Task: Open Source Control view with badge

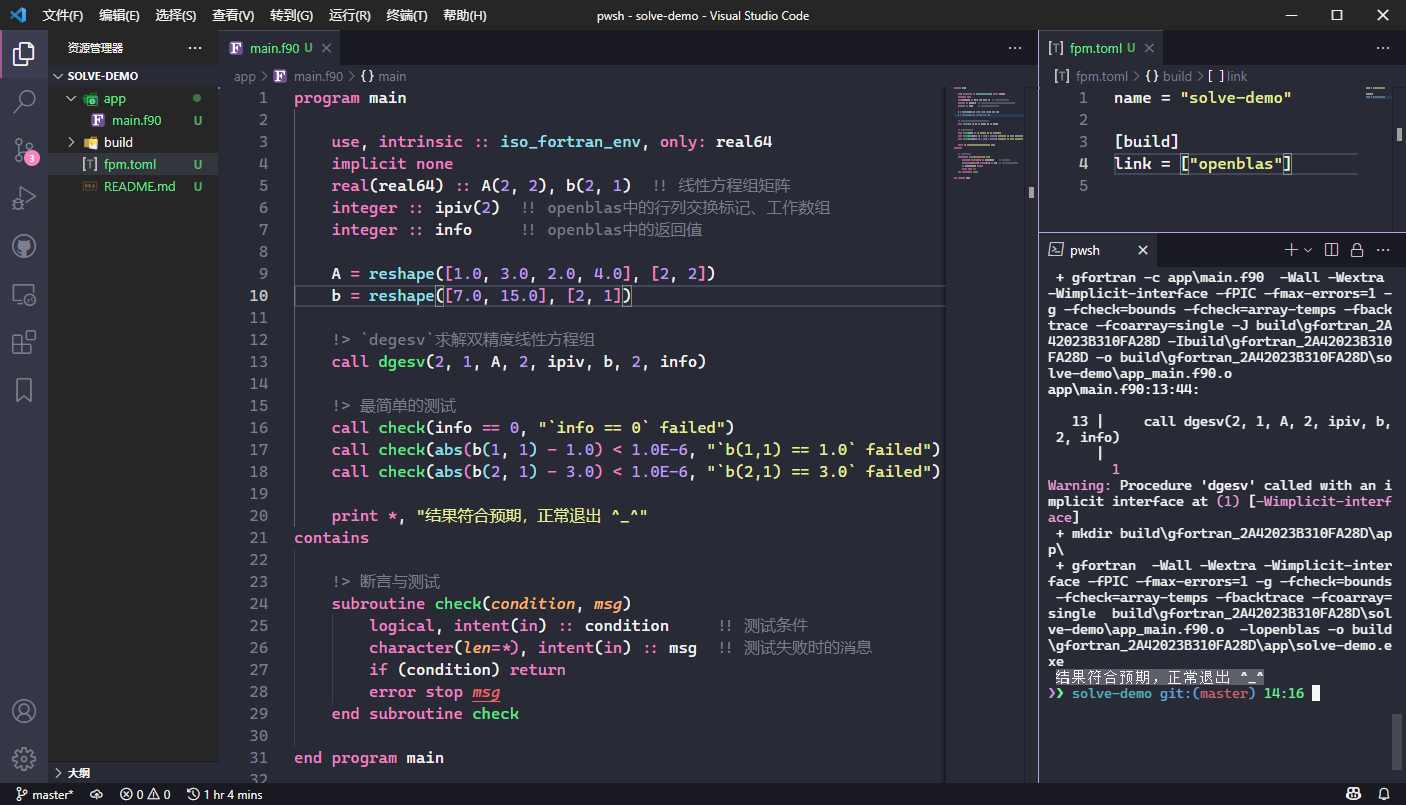Action: click(x=24, y=150)
